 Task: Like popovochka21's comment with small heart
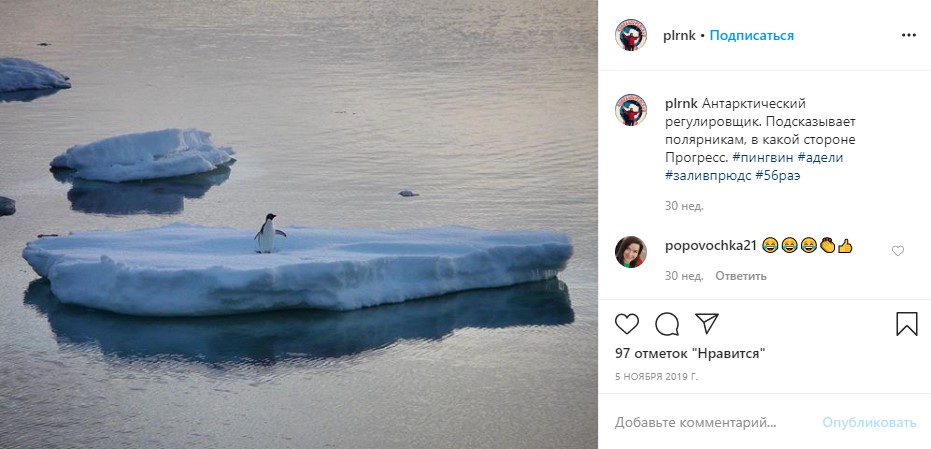[897, 251]
